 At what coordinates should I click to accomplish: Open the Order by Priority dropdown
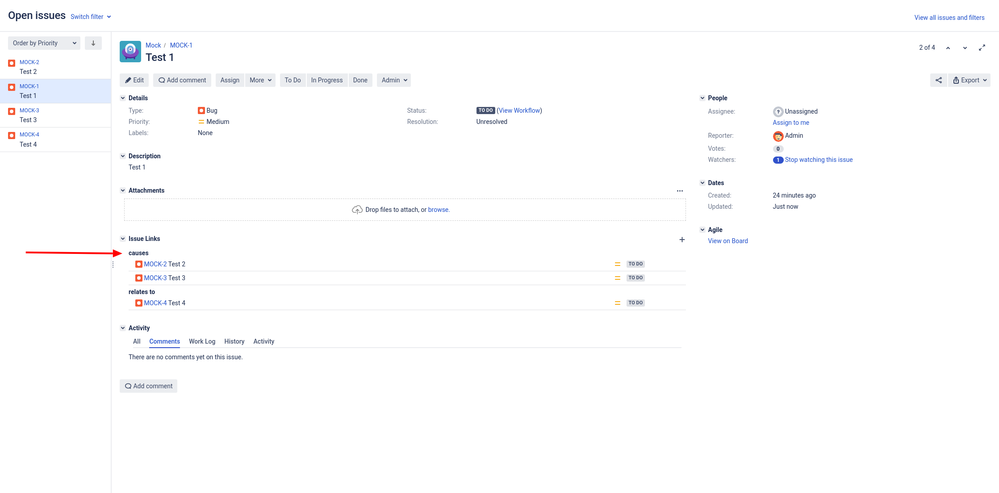pyautogui.click(x=44, y=43)
